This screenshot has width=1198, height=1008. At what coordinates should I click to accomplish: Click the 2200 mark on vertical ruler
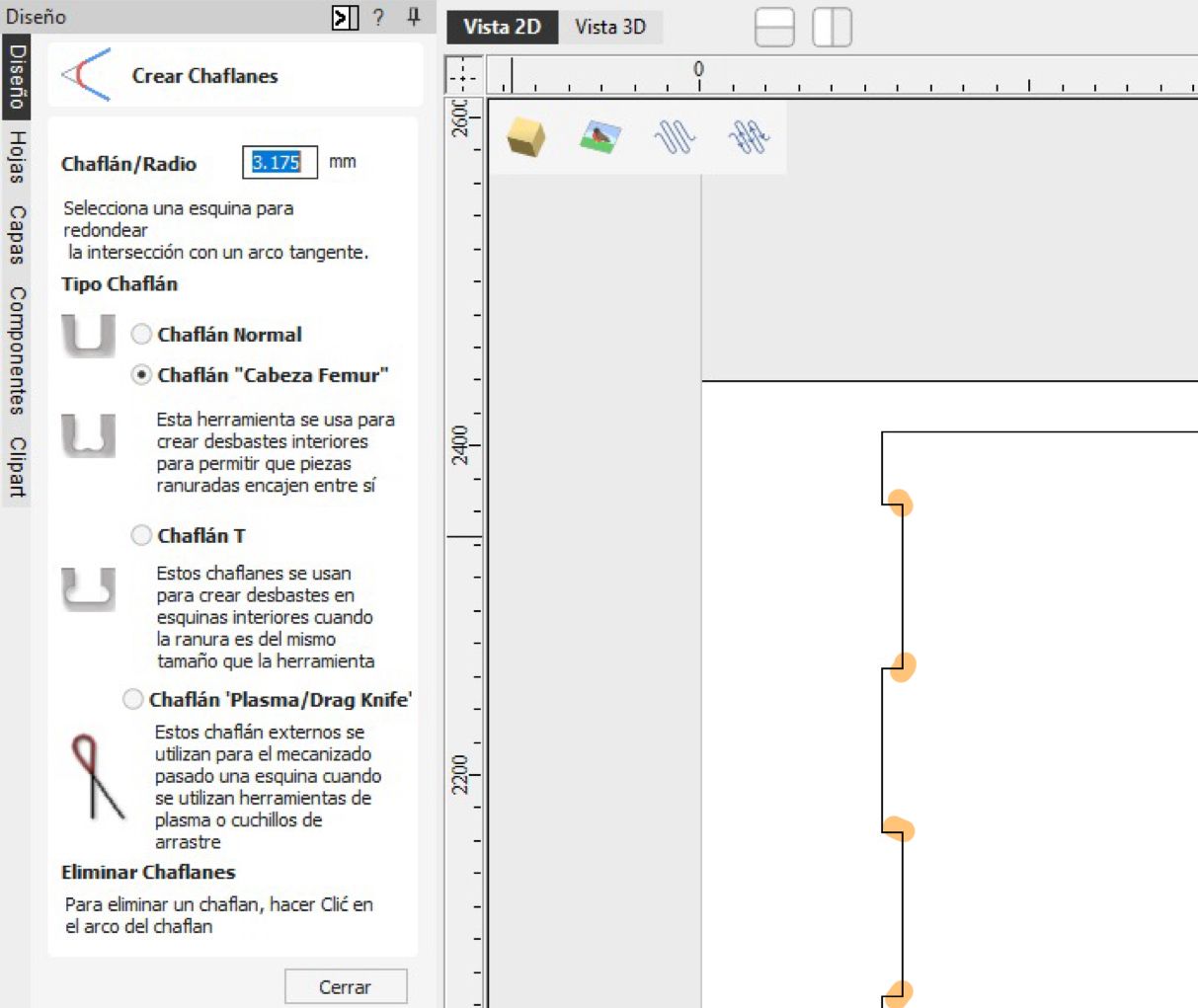461,775
